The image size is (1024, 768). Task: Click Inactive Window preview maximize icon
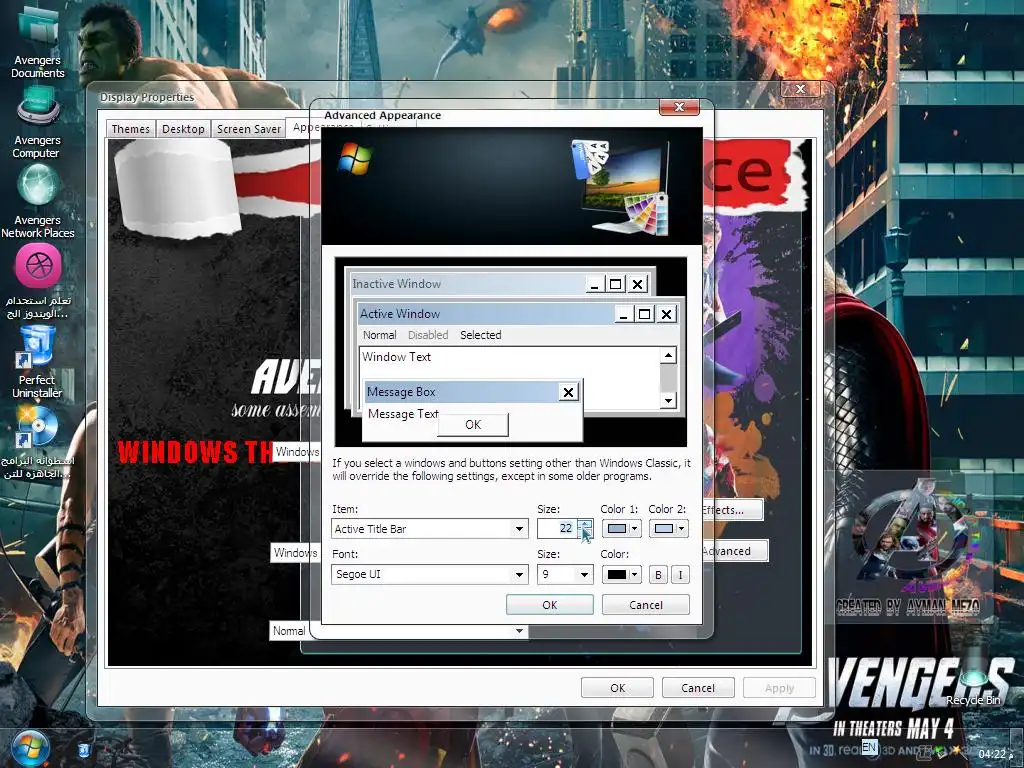(x=615, y=284)
